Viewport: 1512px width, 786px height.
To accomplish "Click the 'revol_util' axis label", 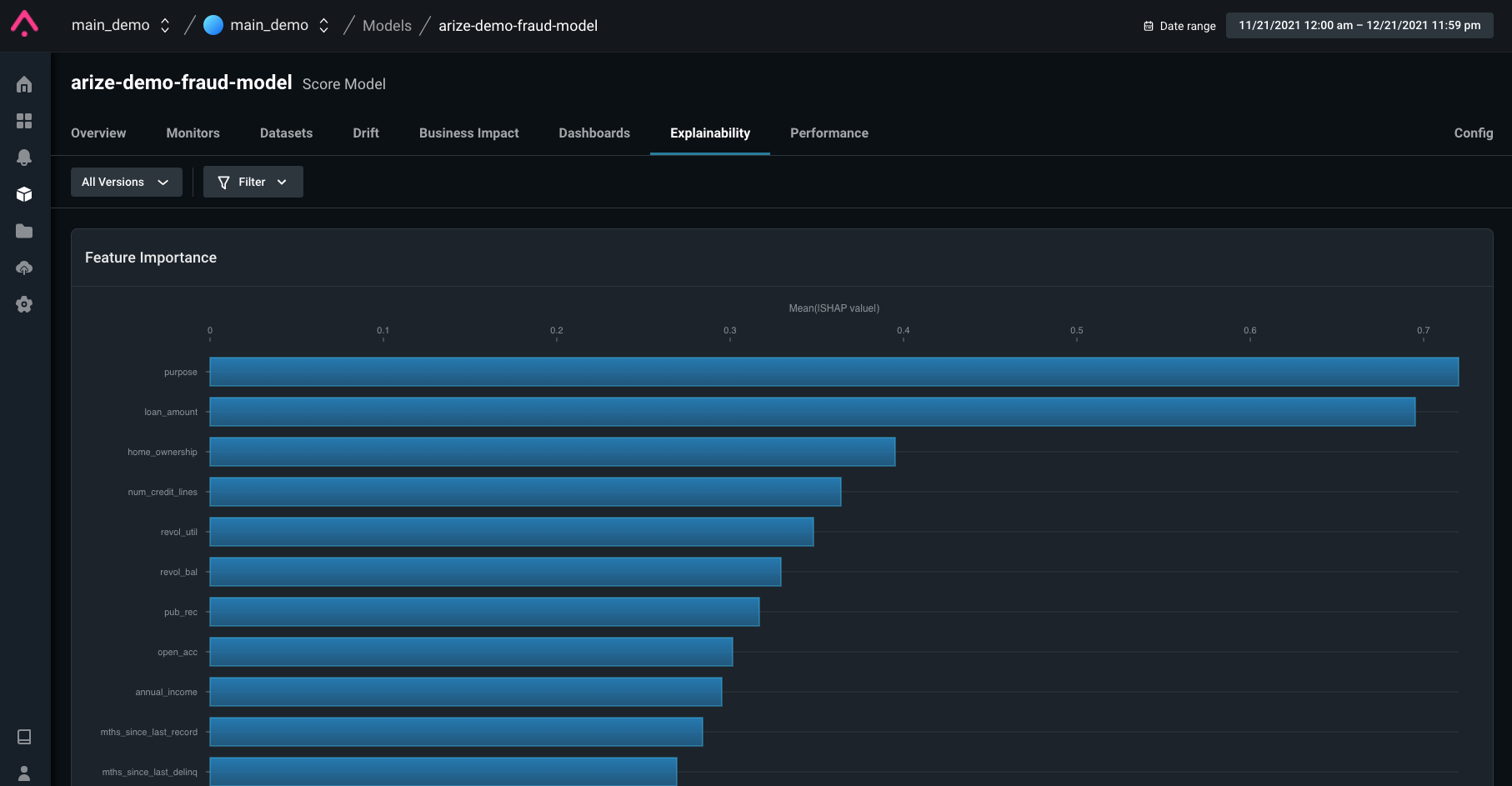I will tap(179, 532).
